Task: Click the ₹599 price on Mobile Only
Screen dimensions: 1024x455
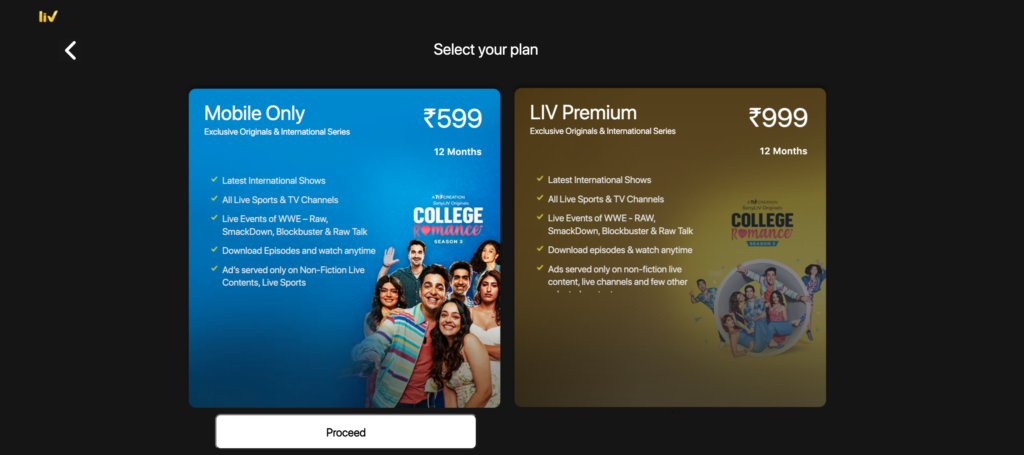Action: 453,119
